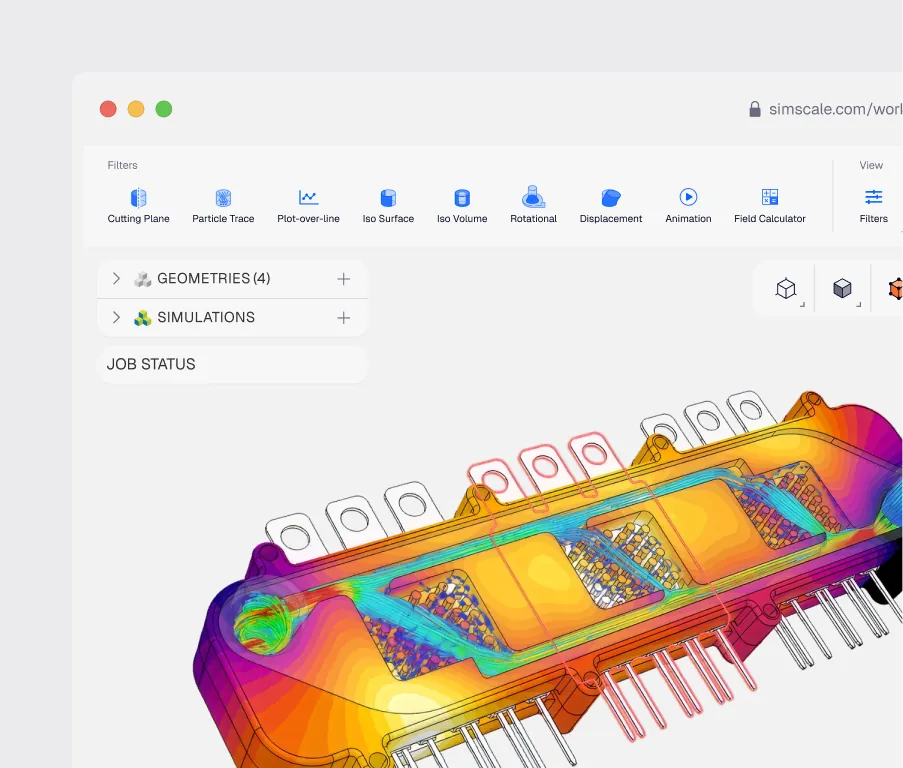Open the view Filters panel
Viewport: 903px width, 768px height.
(874, 206)
